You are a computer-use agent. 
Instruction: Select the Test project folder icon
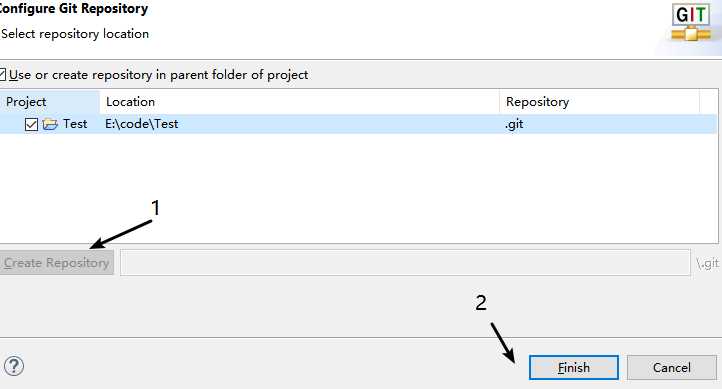(50, 124)
